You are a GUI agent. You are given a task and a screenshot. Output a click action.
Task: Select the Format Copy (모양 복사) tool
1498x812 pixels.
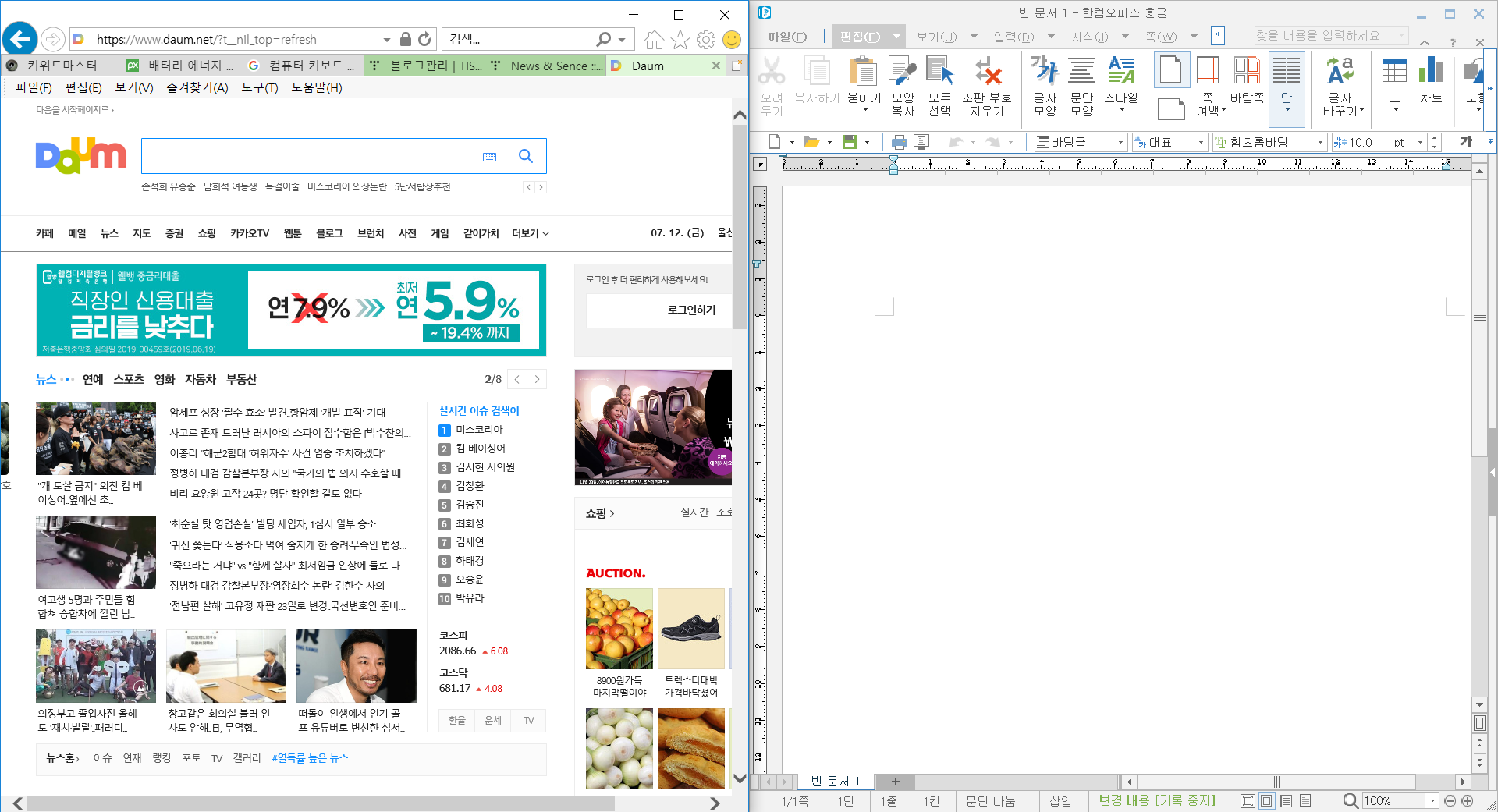pos(903,72)
